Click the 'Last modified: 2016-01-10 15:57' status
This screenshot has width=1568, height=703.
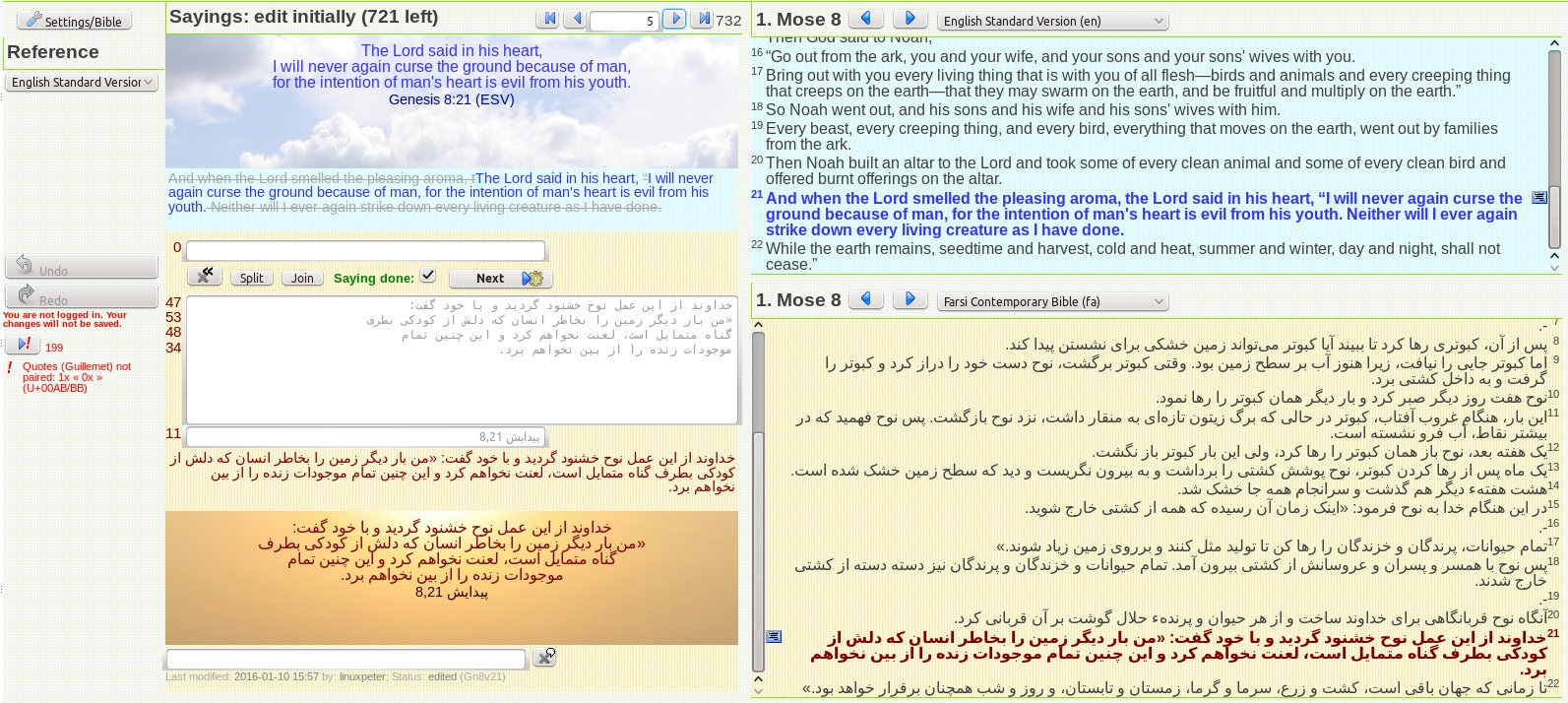[242, 676]
